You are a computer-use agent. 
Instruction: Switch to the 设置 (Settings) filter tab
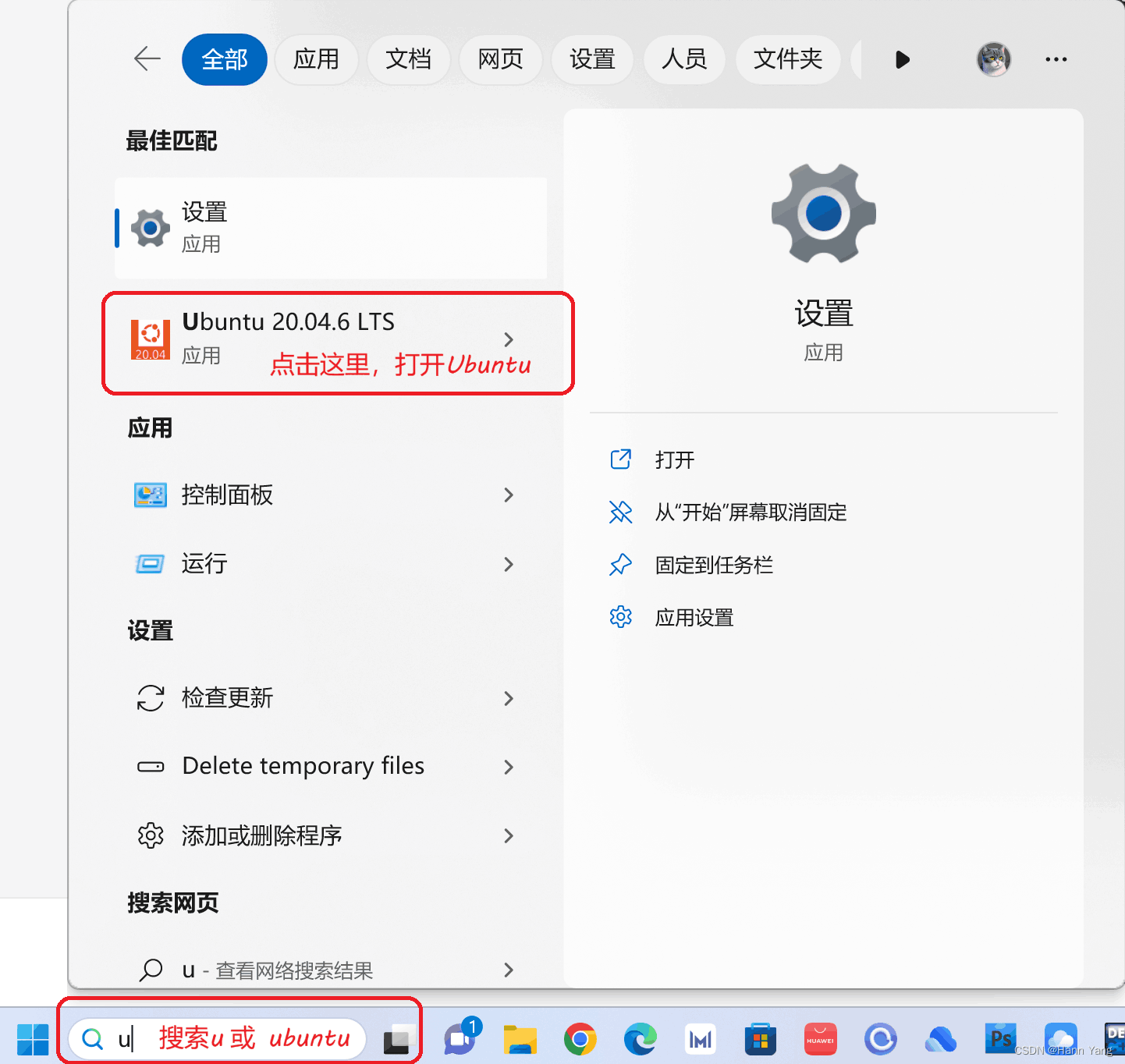(x=592, y=59)
